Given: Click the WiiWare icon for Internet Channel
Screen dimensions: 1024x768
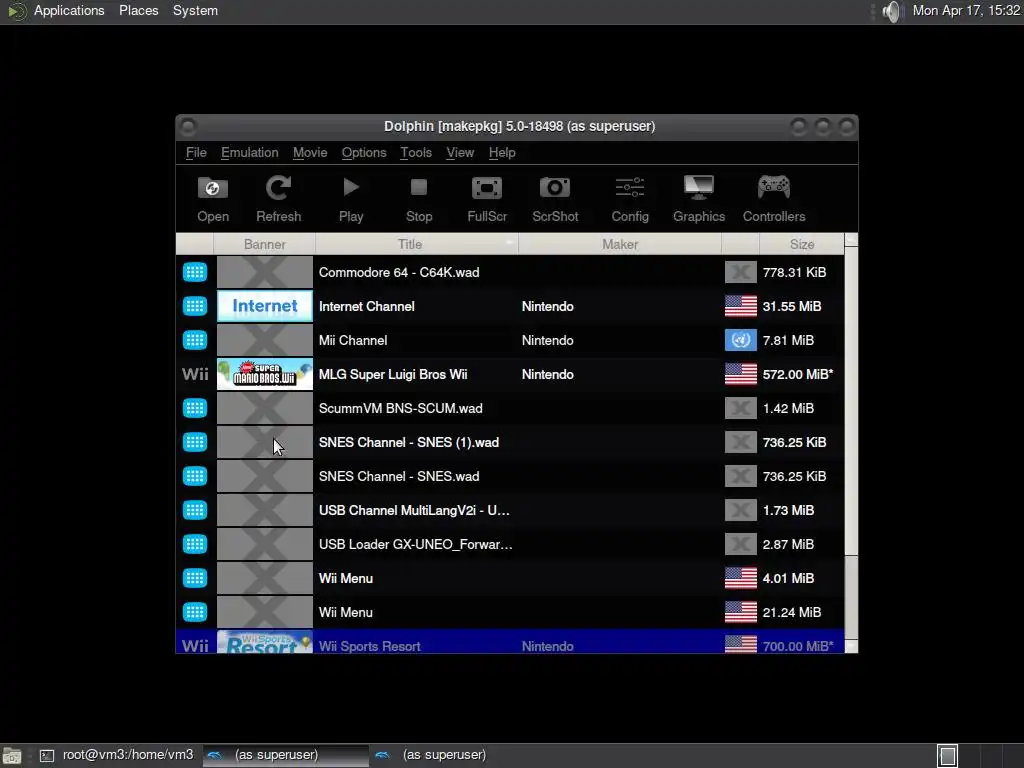Looking at the screenshot, I should [195, 306].
